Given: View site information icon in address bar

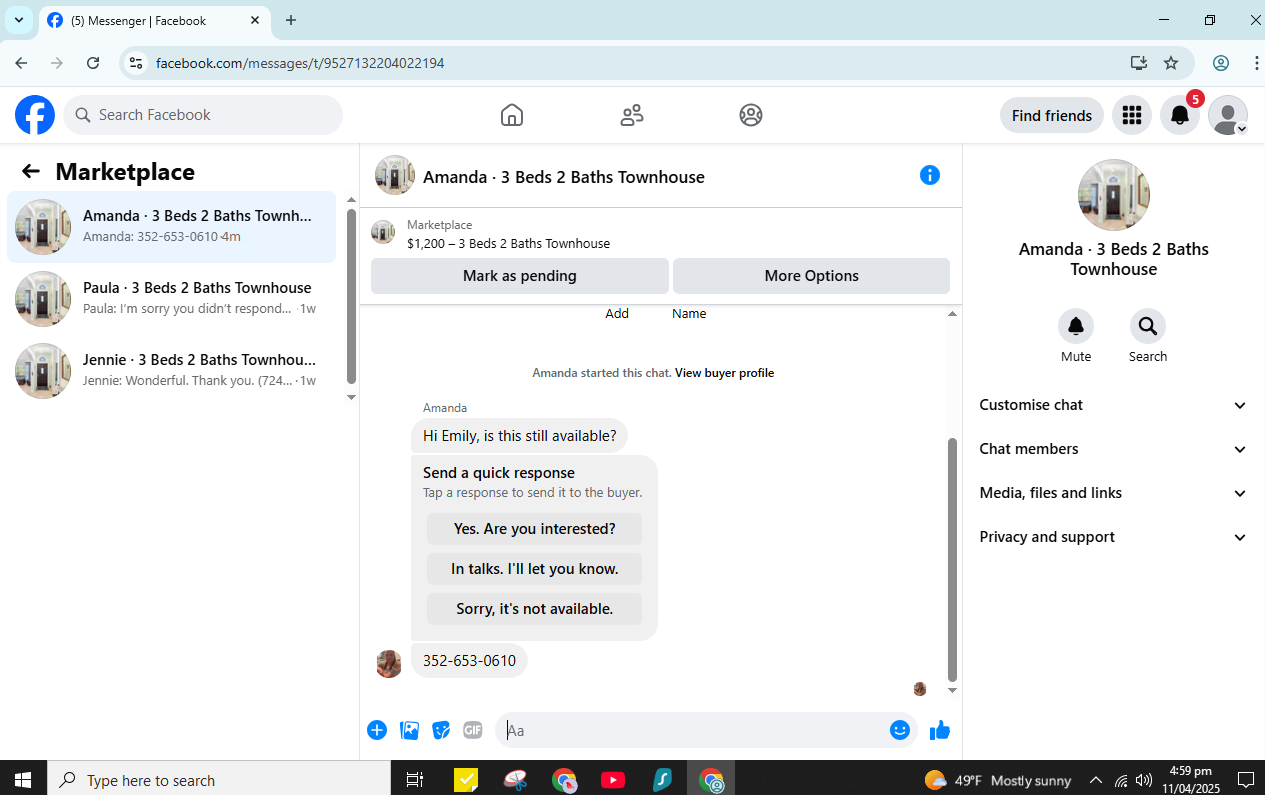Looking at the screenshot, I should click(137, 63).
